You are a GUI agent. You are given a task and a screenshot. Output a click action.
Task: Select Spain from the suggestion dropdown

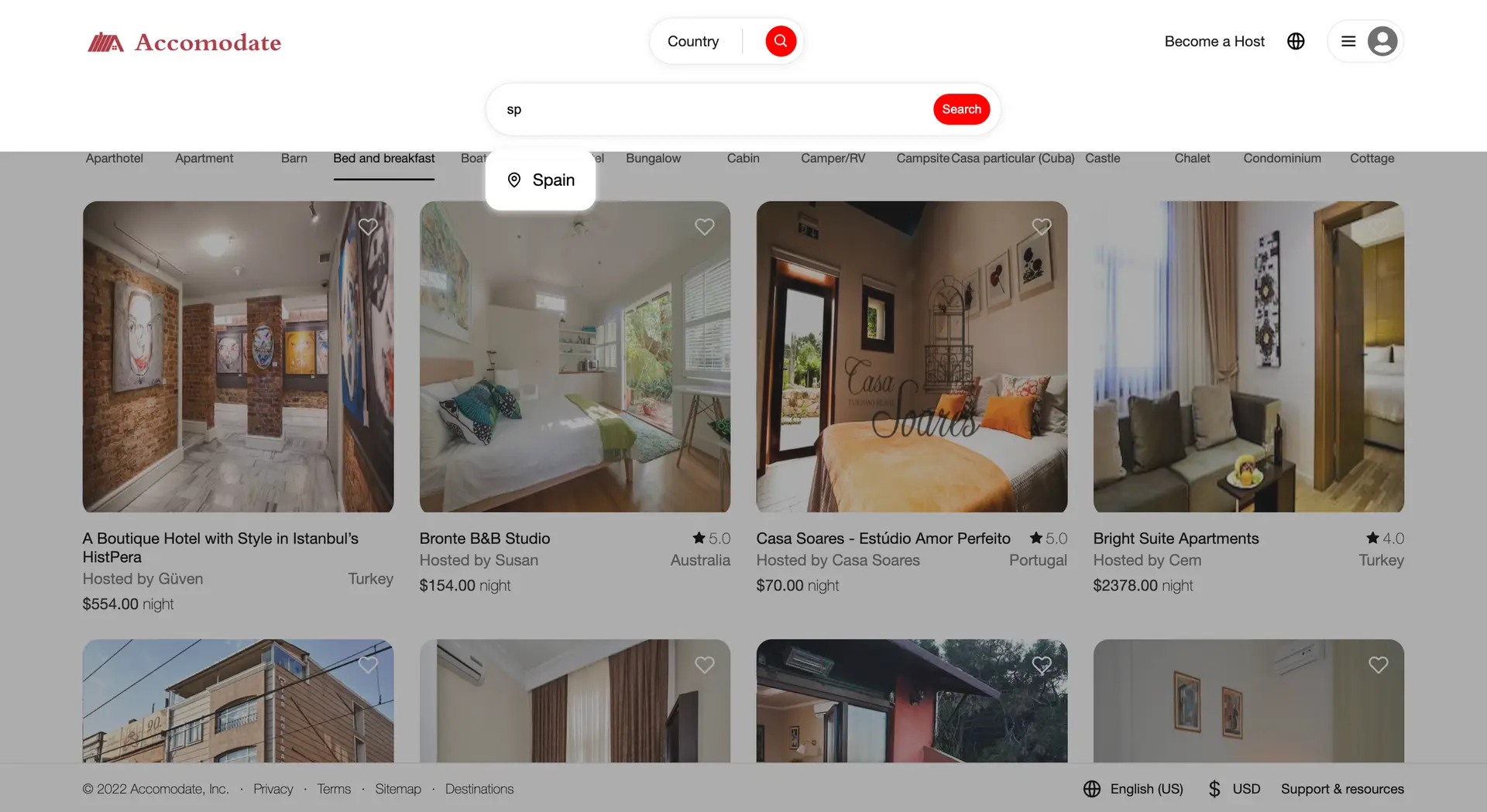541,180
